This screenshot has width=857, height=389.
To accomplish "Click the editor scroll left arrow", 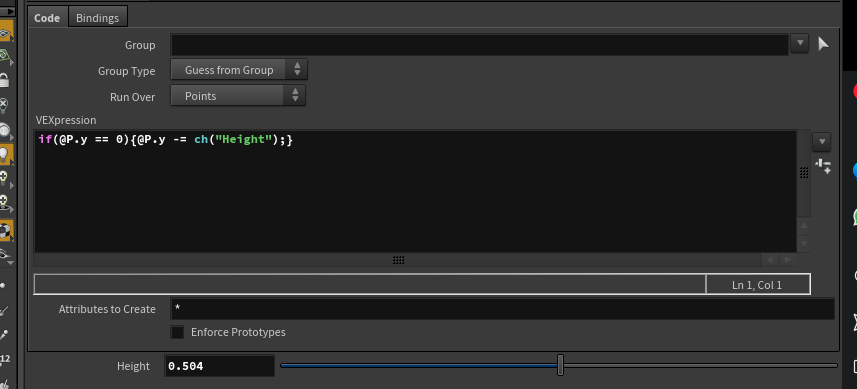I will [x=770, y=260].
